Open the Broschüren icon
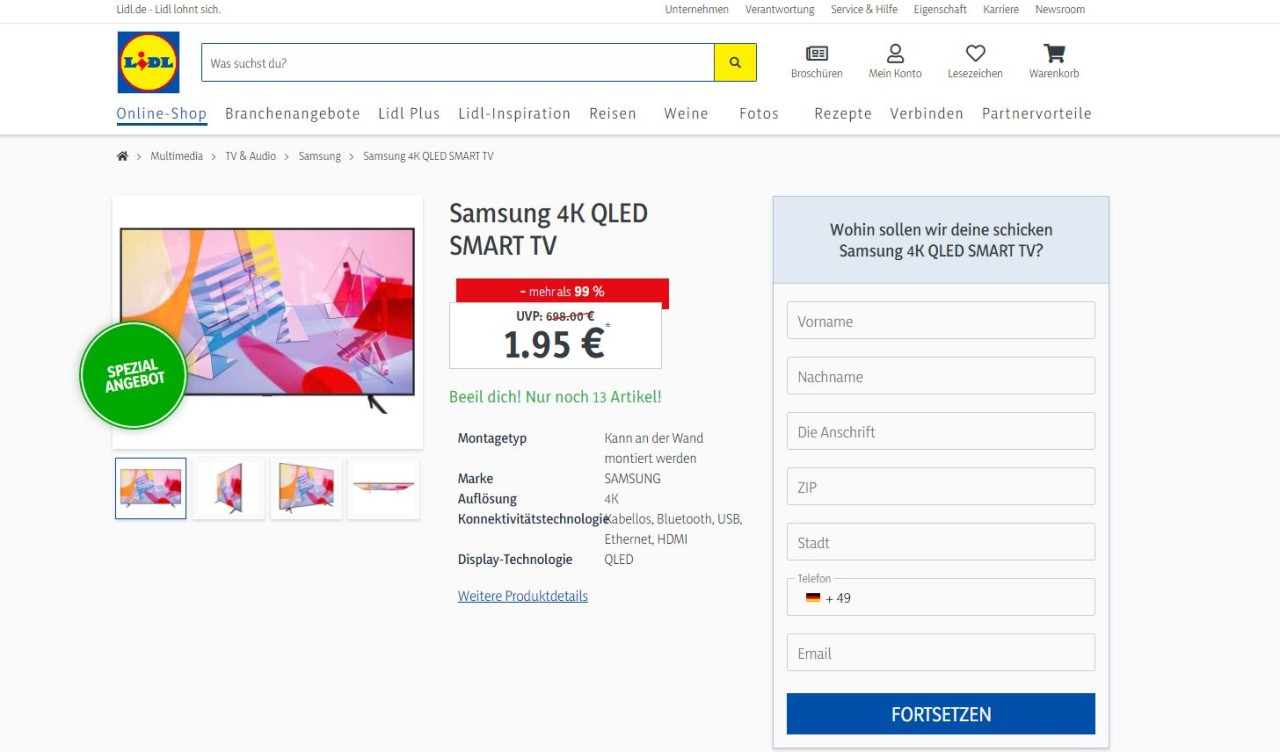 817,53
